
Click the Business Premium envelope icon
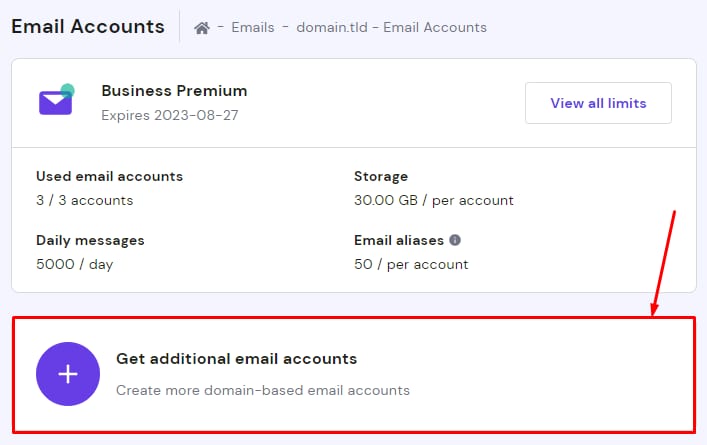pos(56,101)
